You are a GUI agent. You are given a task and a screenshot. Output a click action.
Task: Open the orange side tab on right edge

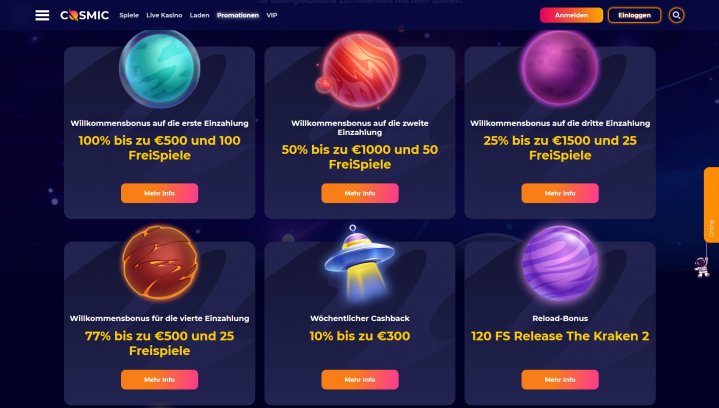tap(711, 205)
